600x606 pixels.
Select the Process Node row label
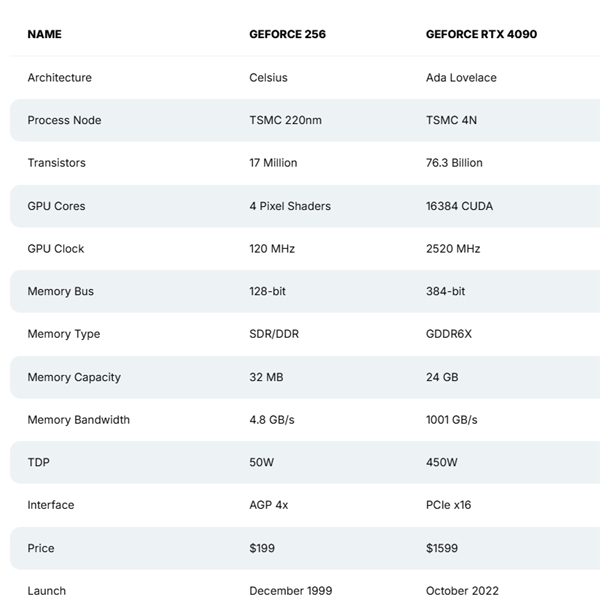[x=64, y=120]
